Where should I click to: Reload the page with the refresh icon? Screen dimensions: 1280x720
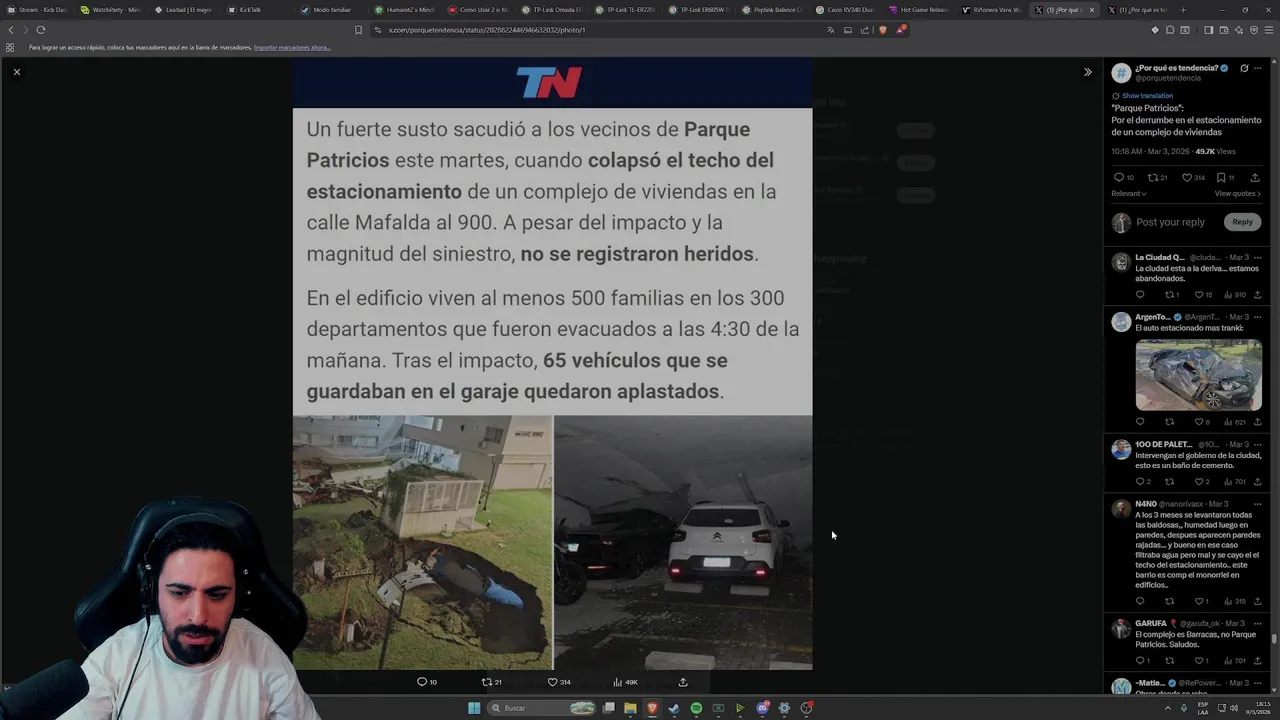(x=41, y=30)
